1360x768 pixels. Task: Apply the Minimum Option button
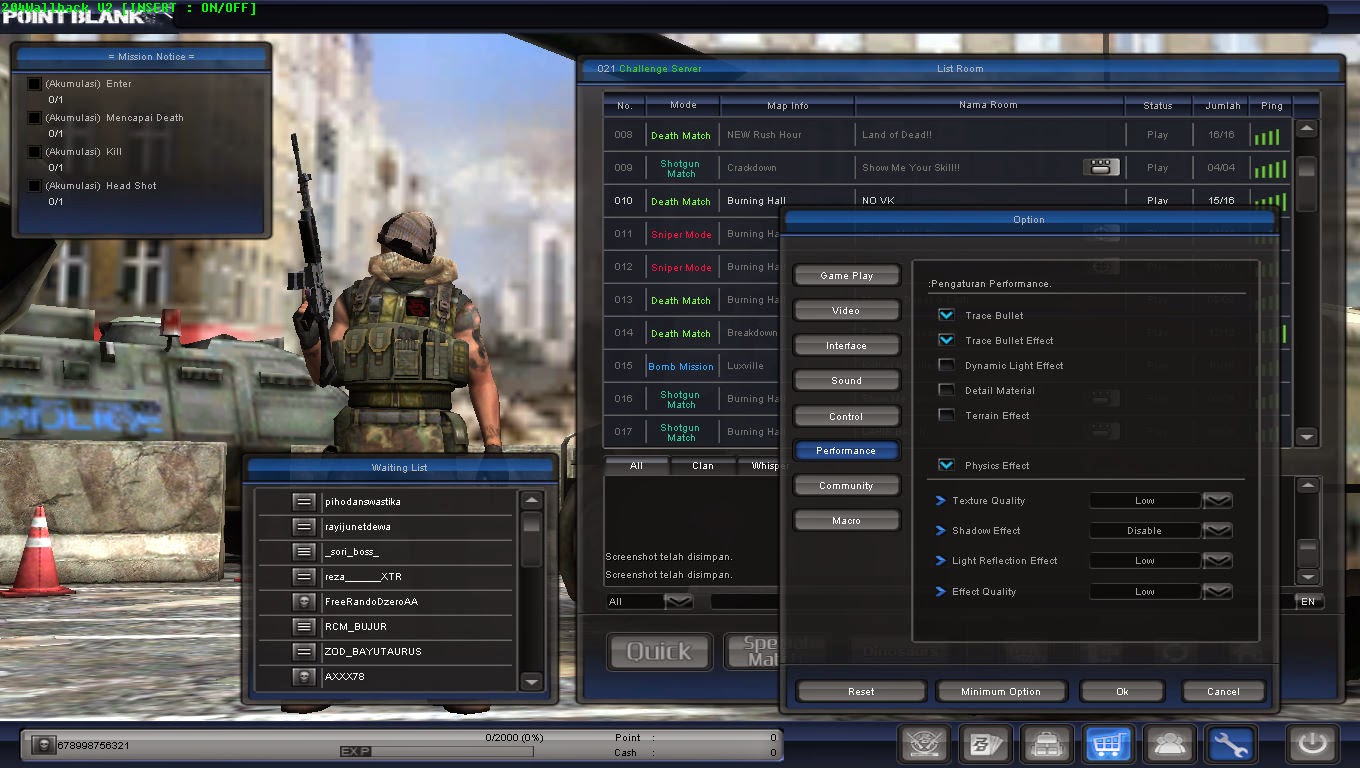[1001, 691]
